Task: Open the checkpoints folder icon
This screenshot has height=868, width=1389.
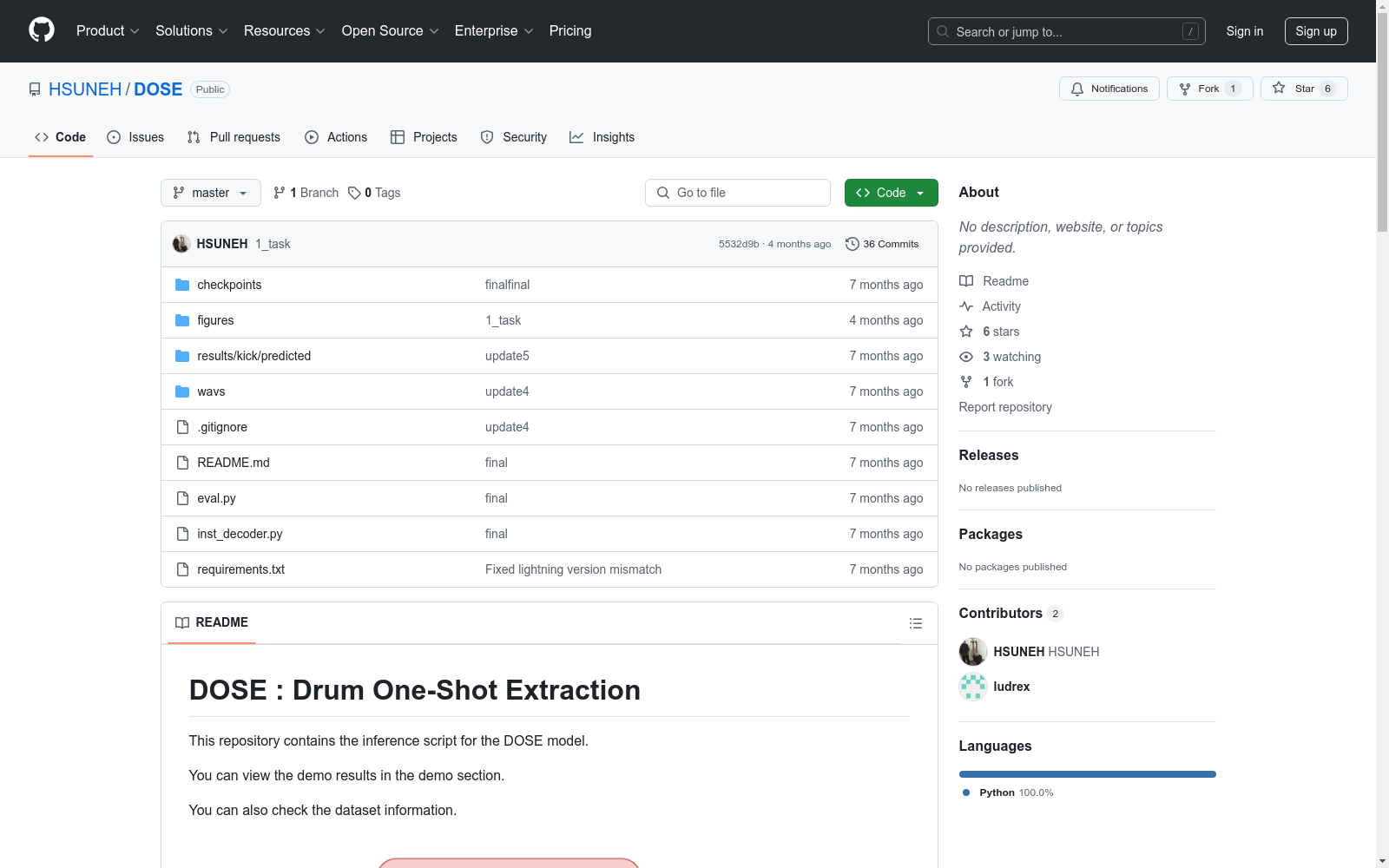Action: [x=182, y=285]
